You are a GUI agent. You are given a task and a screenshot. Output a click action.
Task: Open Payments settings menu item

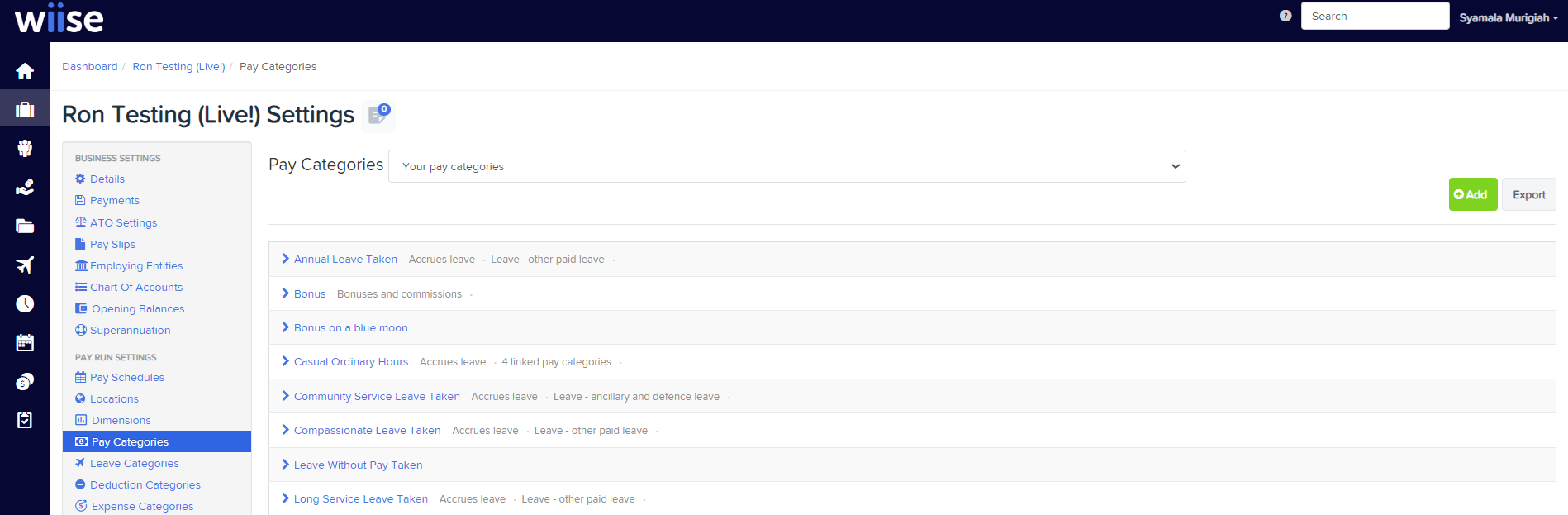(x=115, y=200)
